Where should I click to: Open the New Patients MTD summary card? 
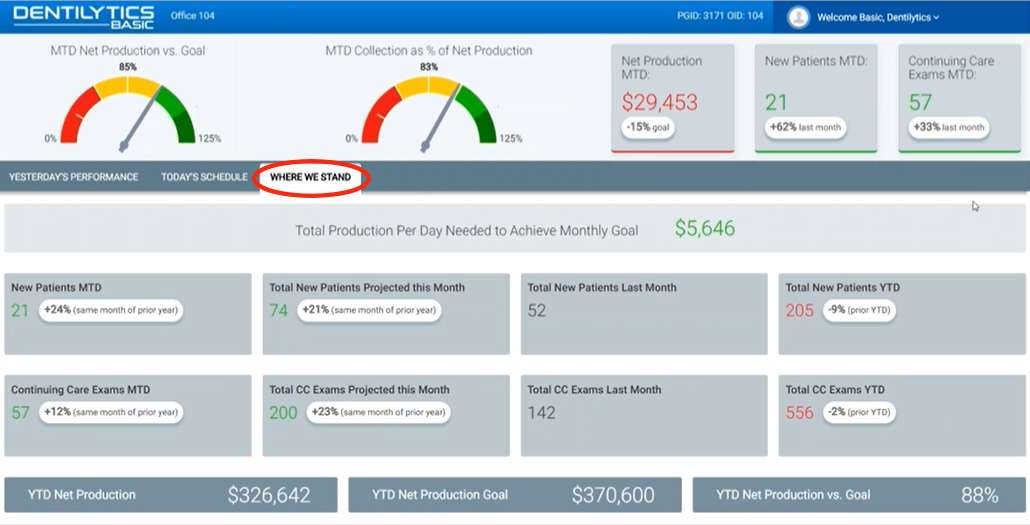815,97
